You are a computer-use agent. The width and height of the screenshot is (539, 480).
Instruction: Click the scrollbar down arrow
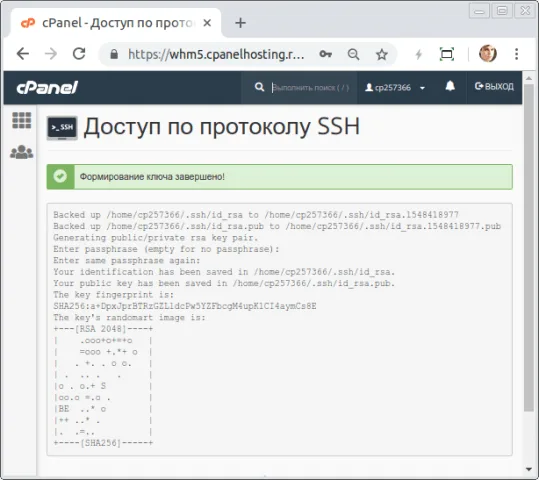coord(529,469)
